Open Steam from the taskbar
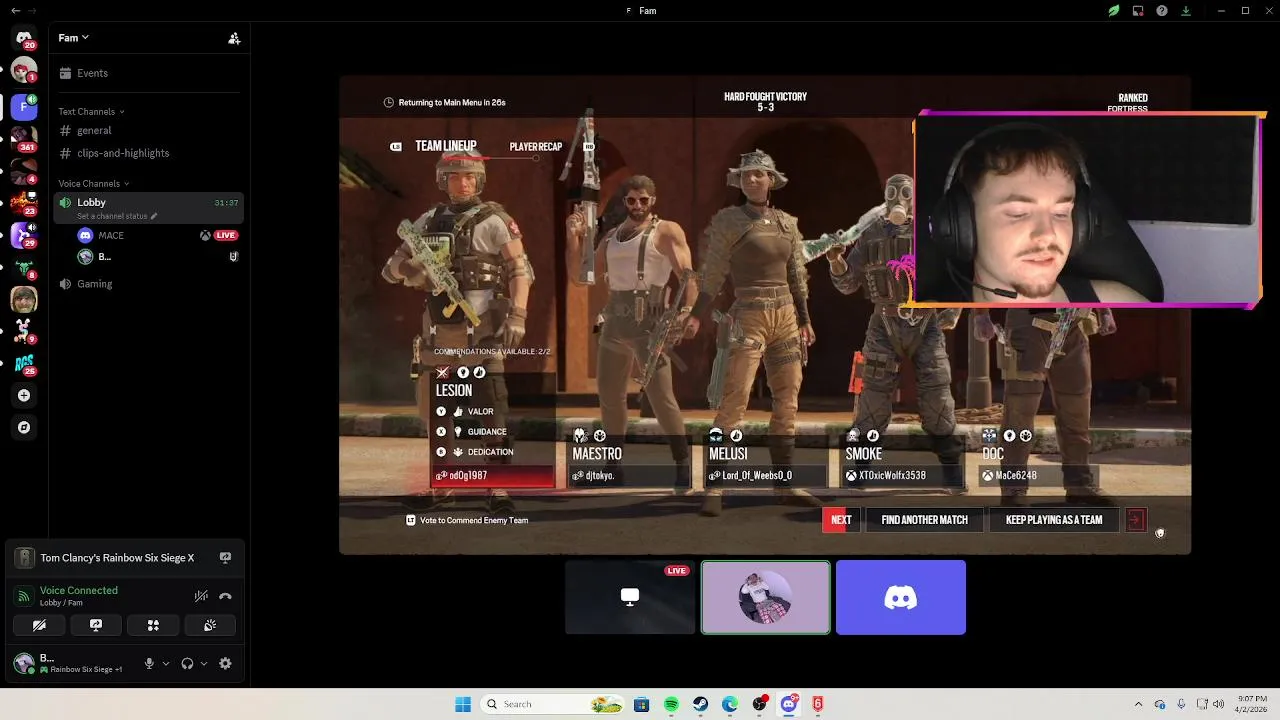1280x720 pixels. [700, 704]
